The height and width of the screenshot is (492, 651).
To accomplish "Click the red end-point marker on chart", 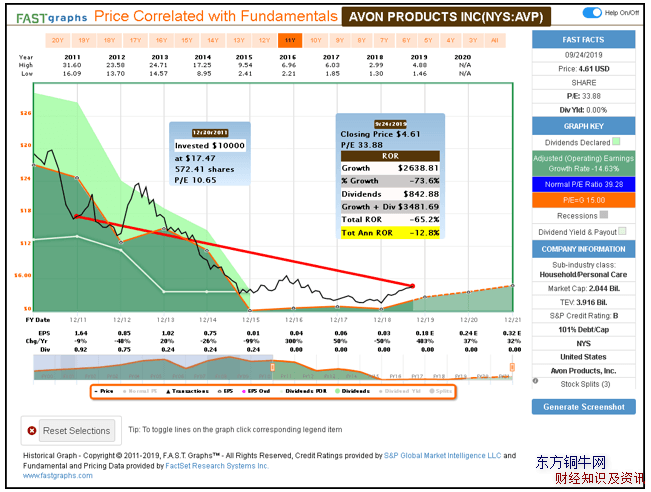I will click(412, 286).
